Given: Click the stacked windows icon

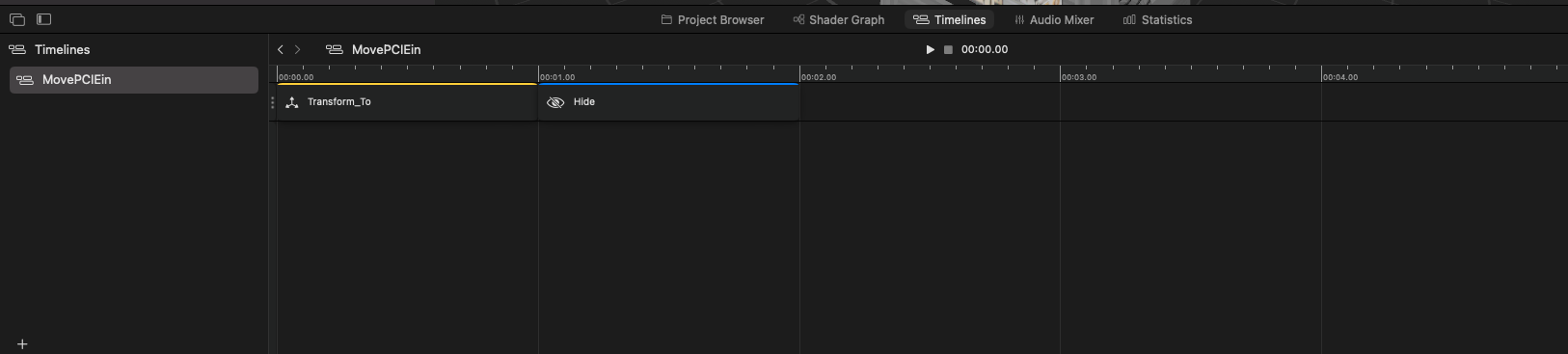Looking at the screenshot, I should click(x=16, y=18).
